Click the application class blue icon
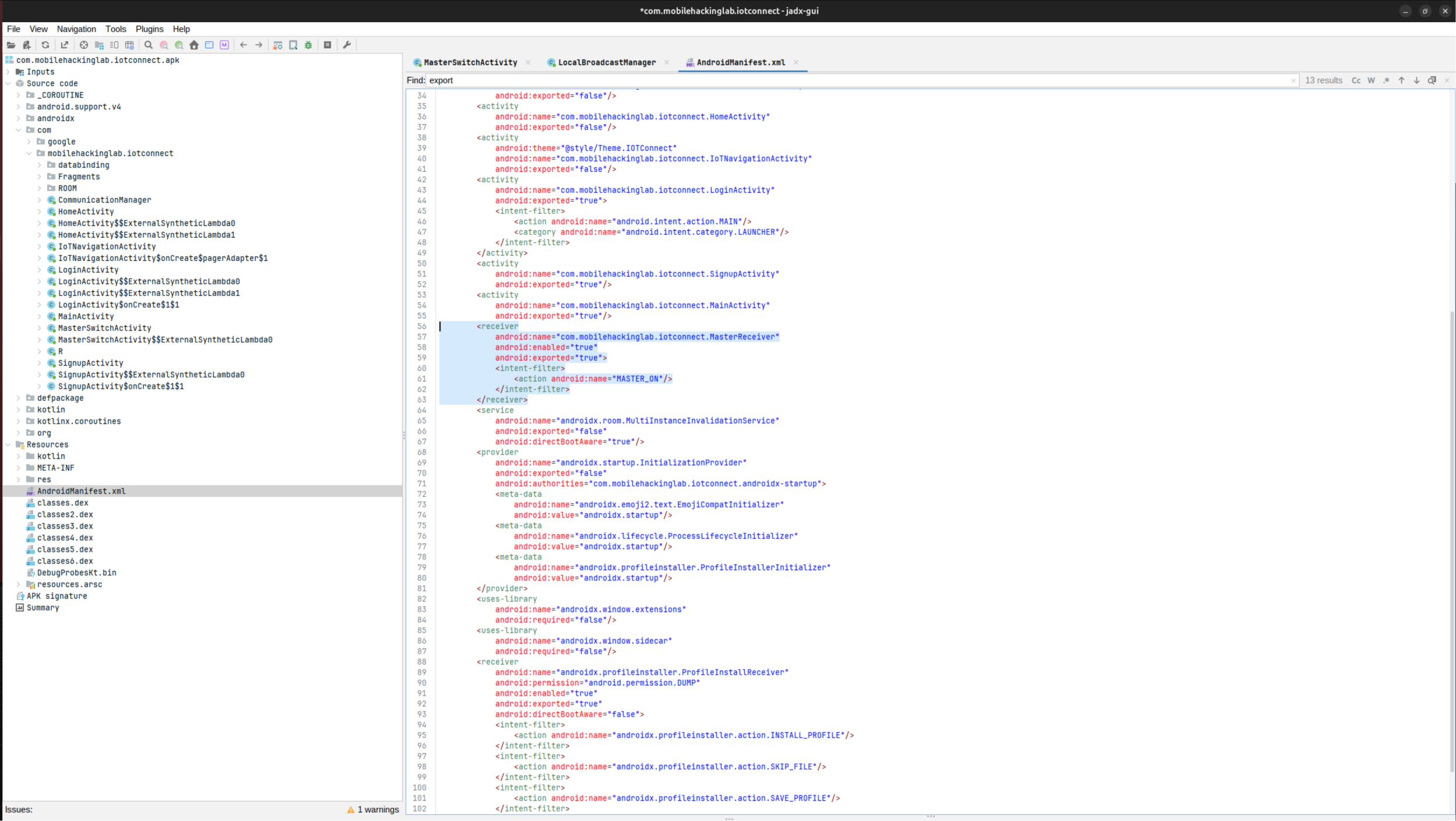The width and height of the screenshot is (1456, 821). 209,45
